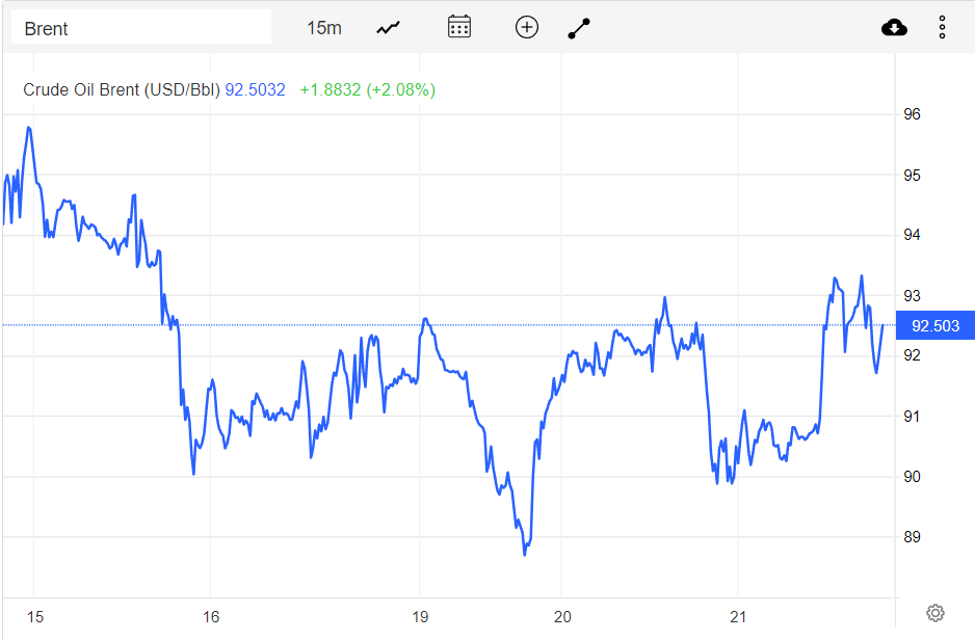This screenshot has width=977, height=641.
Task: Select date 15 on the time axis
Action: coord(35,617)
